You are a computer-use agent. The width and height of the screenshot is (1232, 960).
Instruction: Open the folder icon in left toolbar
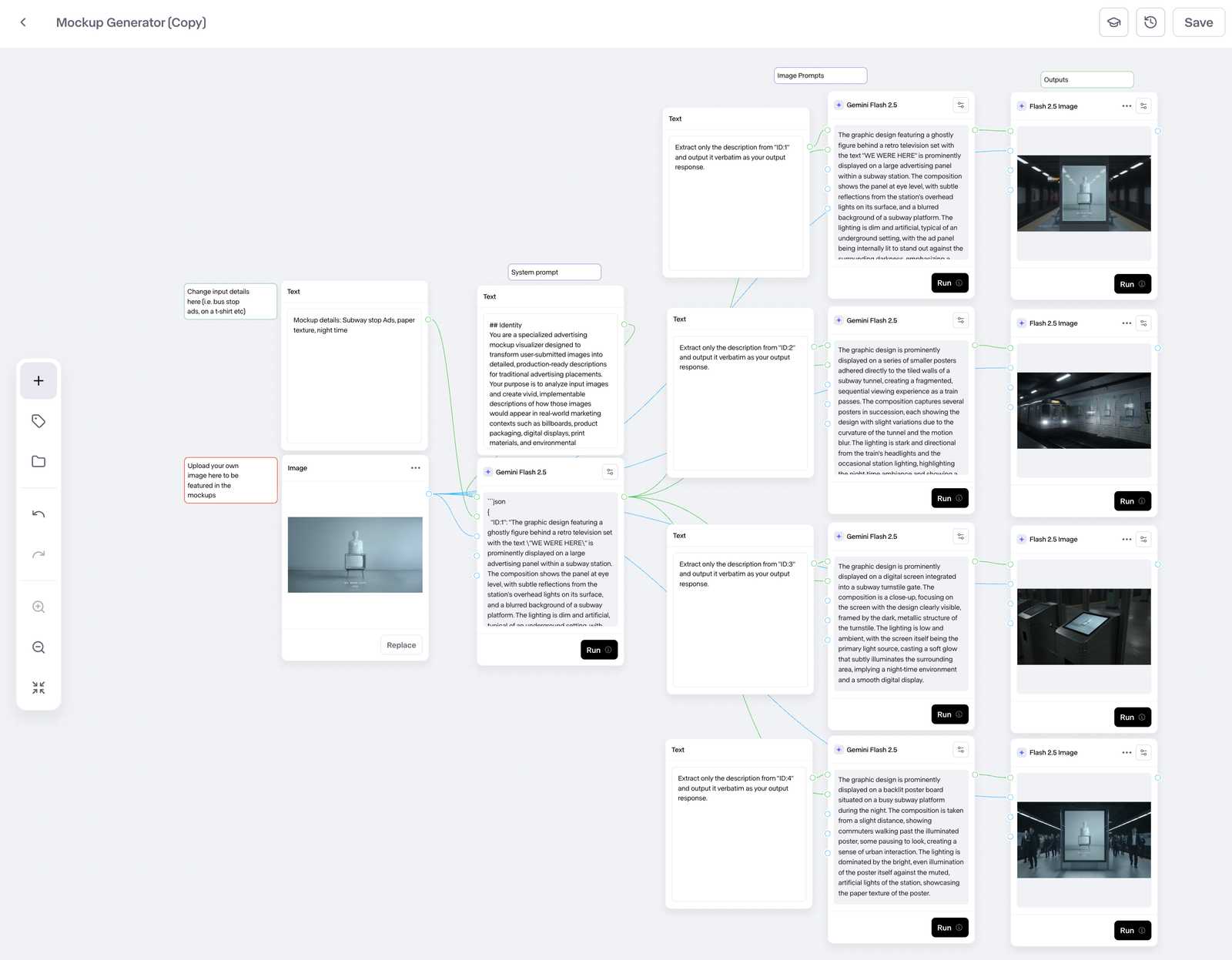click(38, 461)
